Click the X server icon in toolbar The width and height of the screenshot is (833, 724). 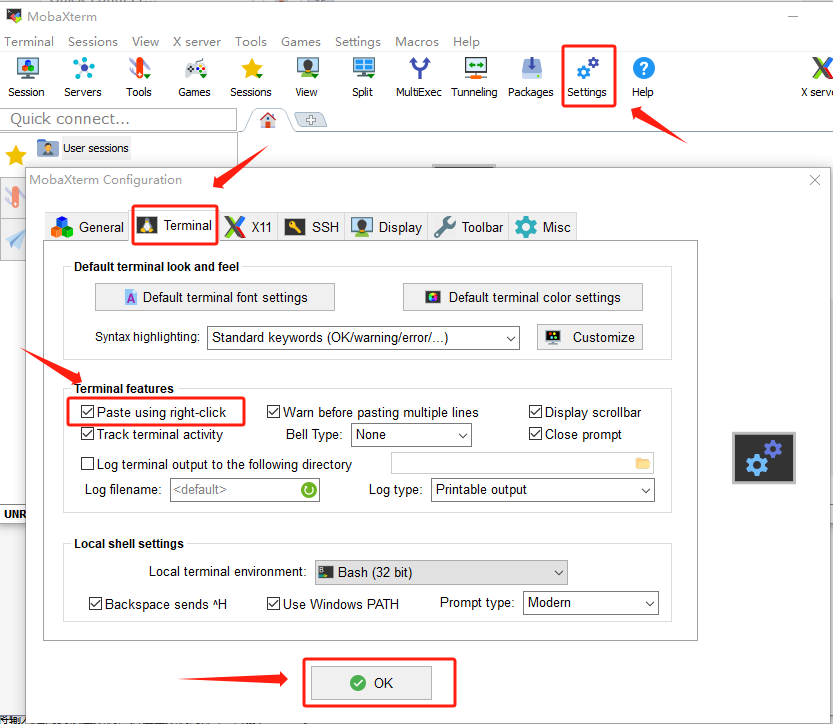coord(818,78)
